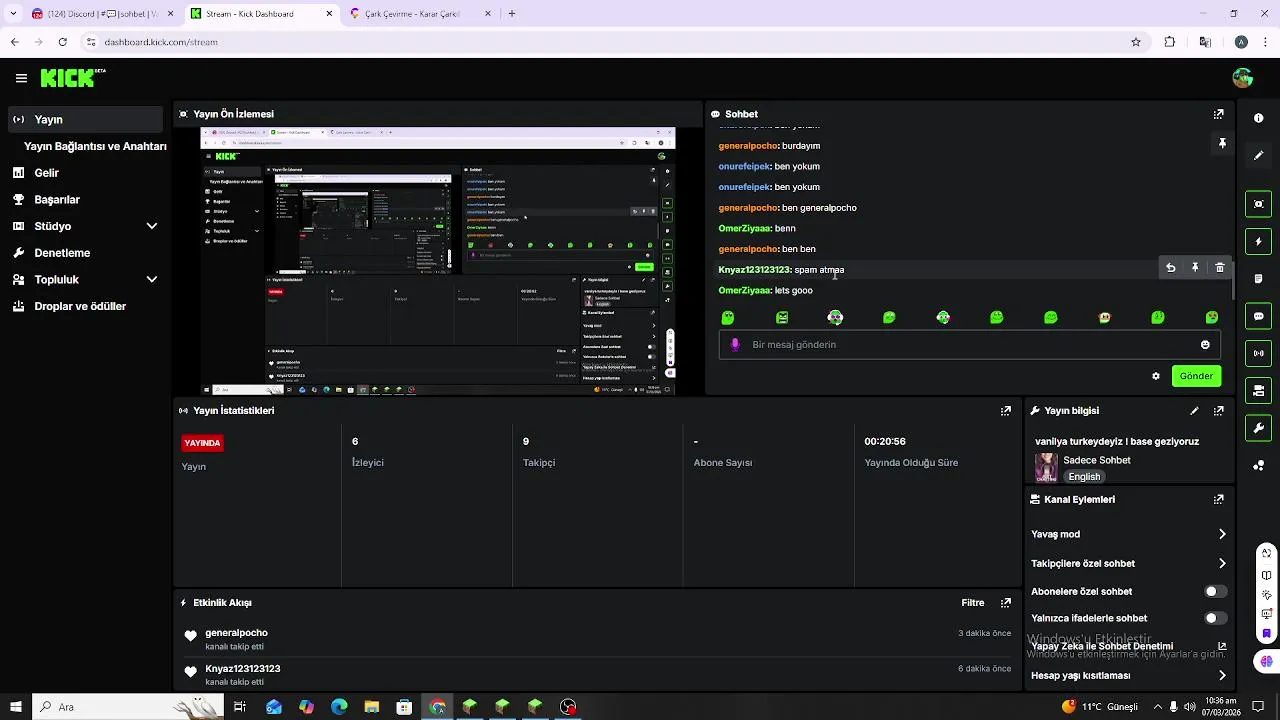Screen dimensions: 1280x720
Task: Open the hamburger menu beside the KICK logo
Action: [21, 78]
